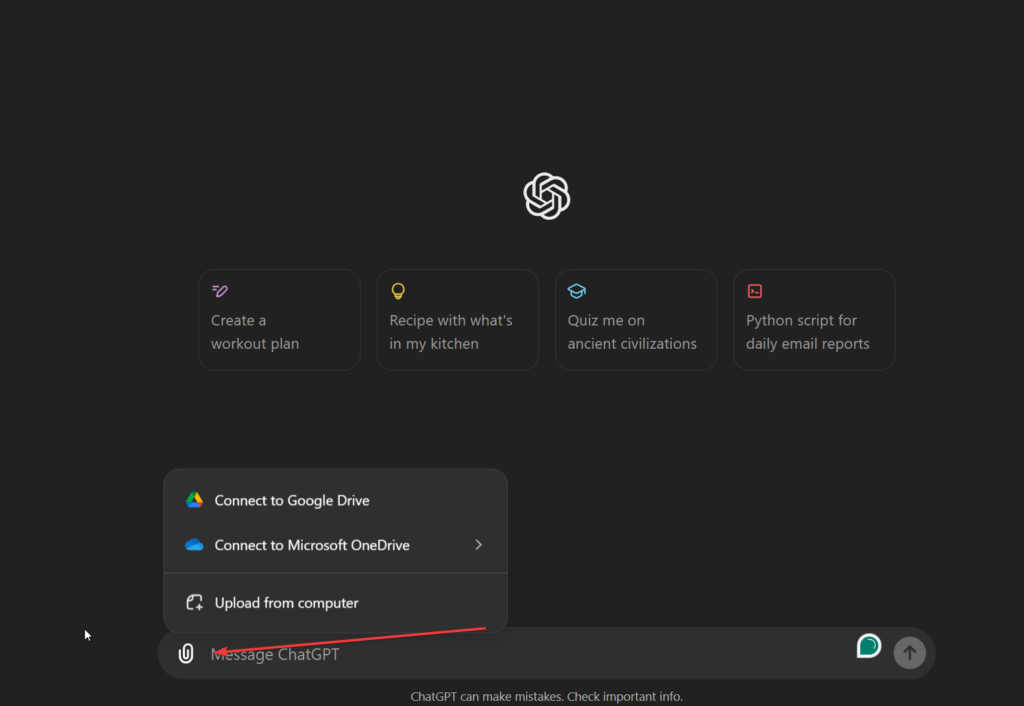This screenshot has height=706, width=1024.
Task: Expand the Microsoft OneDrive submenu chevron
Action: [479, 545]
